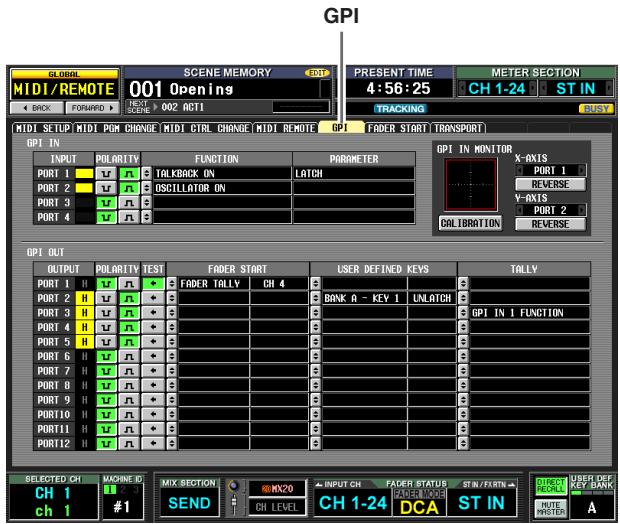The width and height of the screenshot is (620, 524).
Task: Click the CALIBRATION button
Action: 471,223
